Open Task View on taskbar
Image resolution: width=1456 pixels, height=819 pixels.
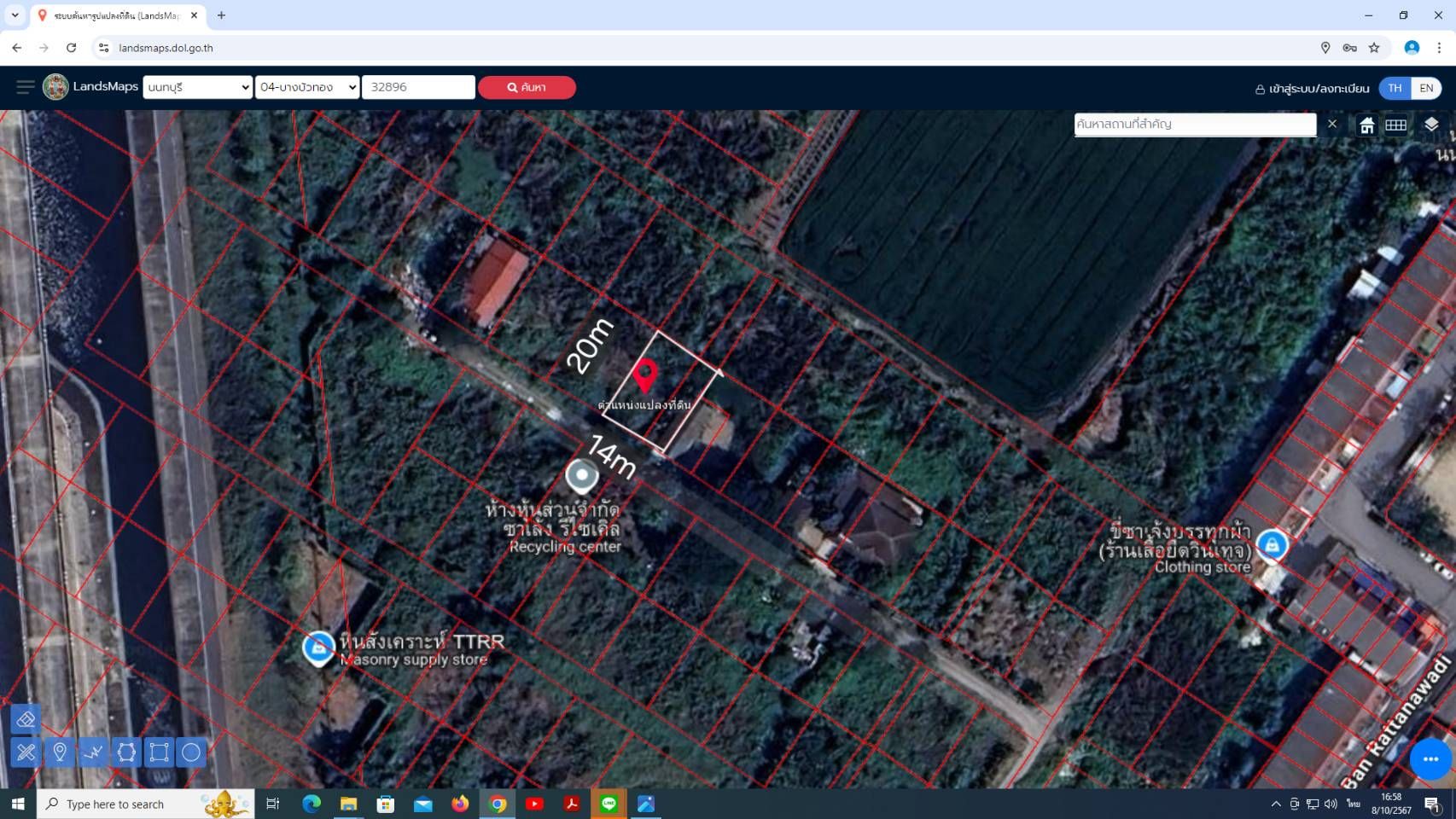[x=273, y=804]
